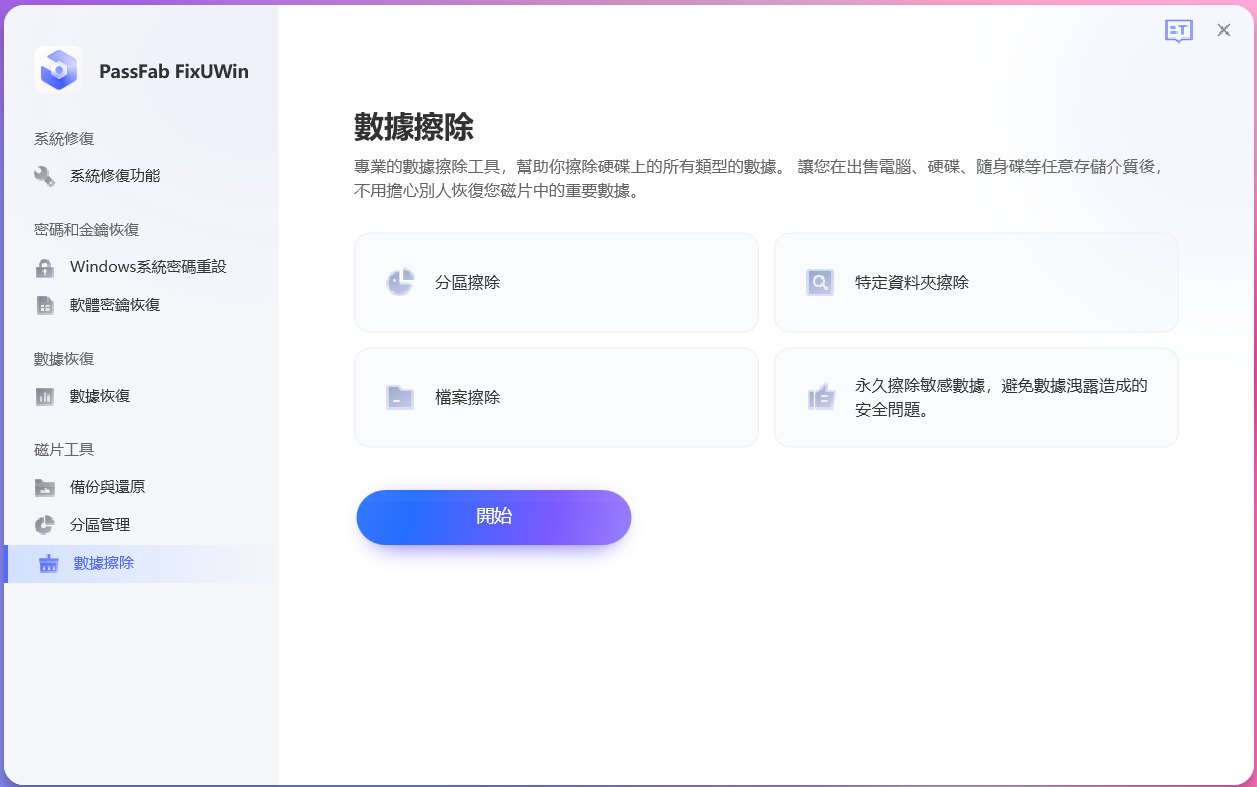Click the pie icon beside 分區管理
1257x787 pixels.
point(45,525)
